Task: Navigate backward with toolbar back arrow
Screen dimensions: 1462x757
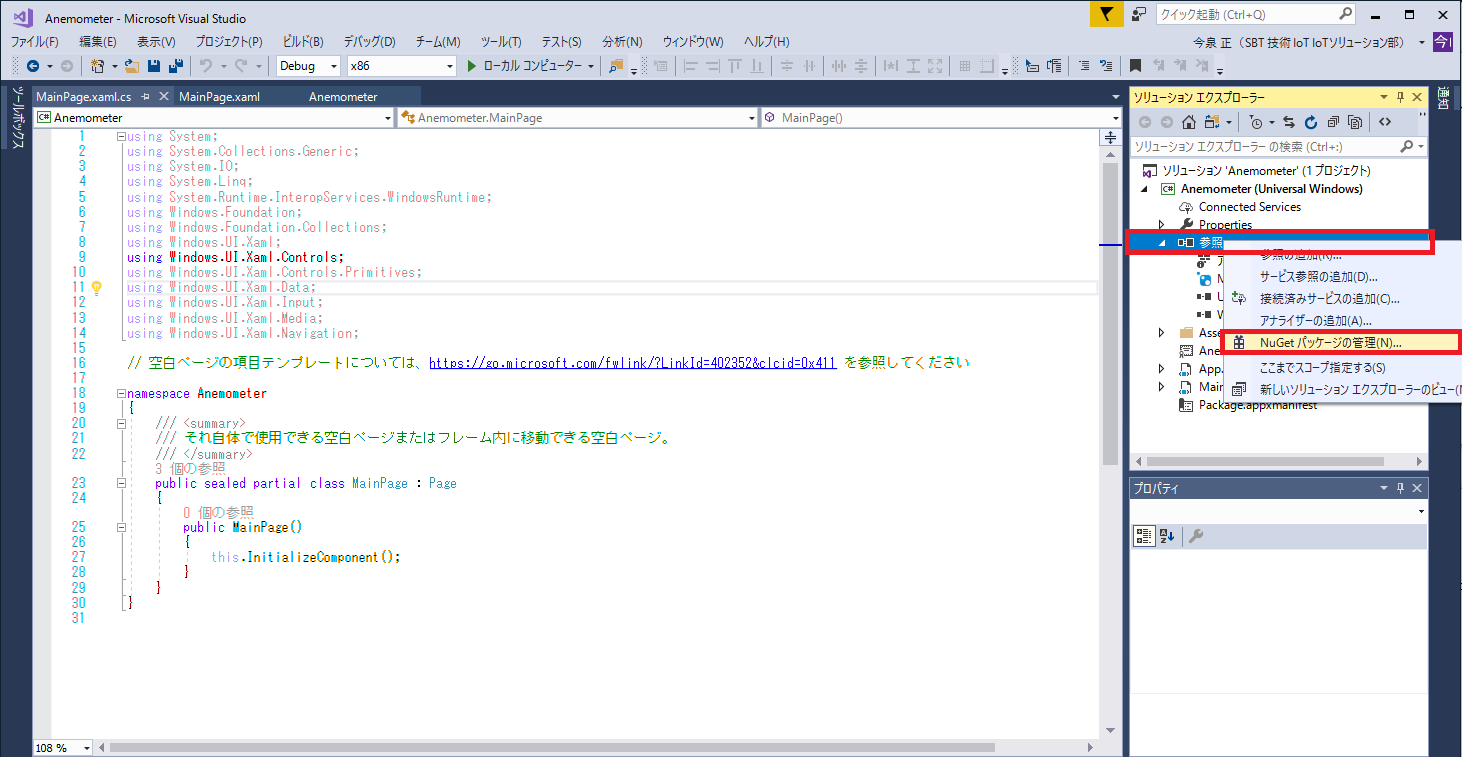Action: (33, 66)
